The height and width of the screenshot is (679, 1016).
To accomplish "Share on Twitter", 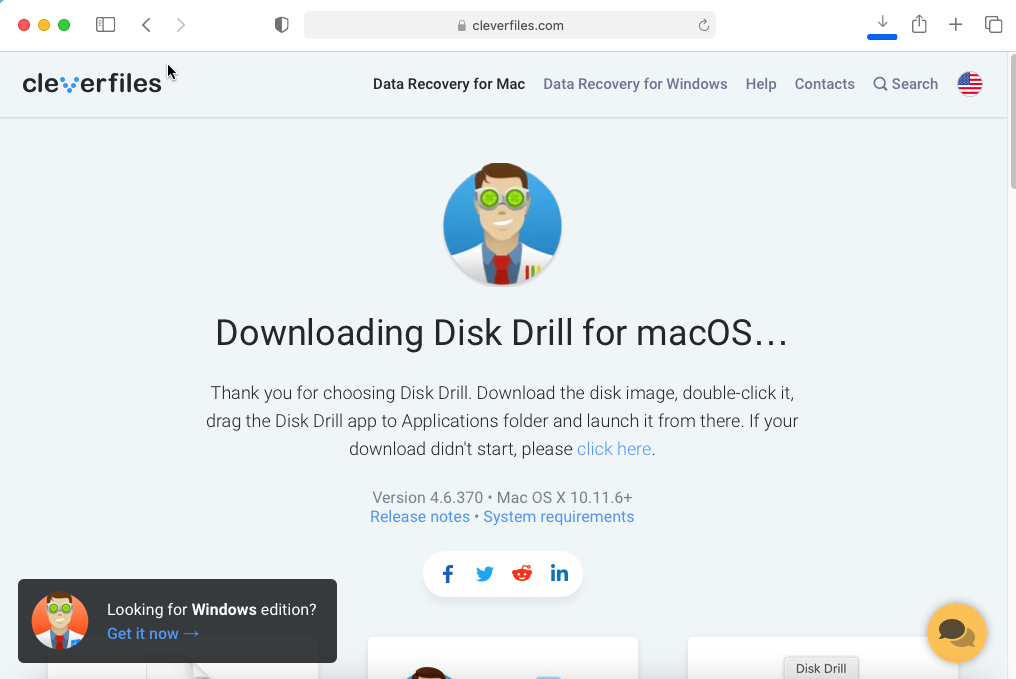I will point(485,574).
